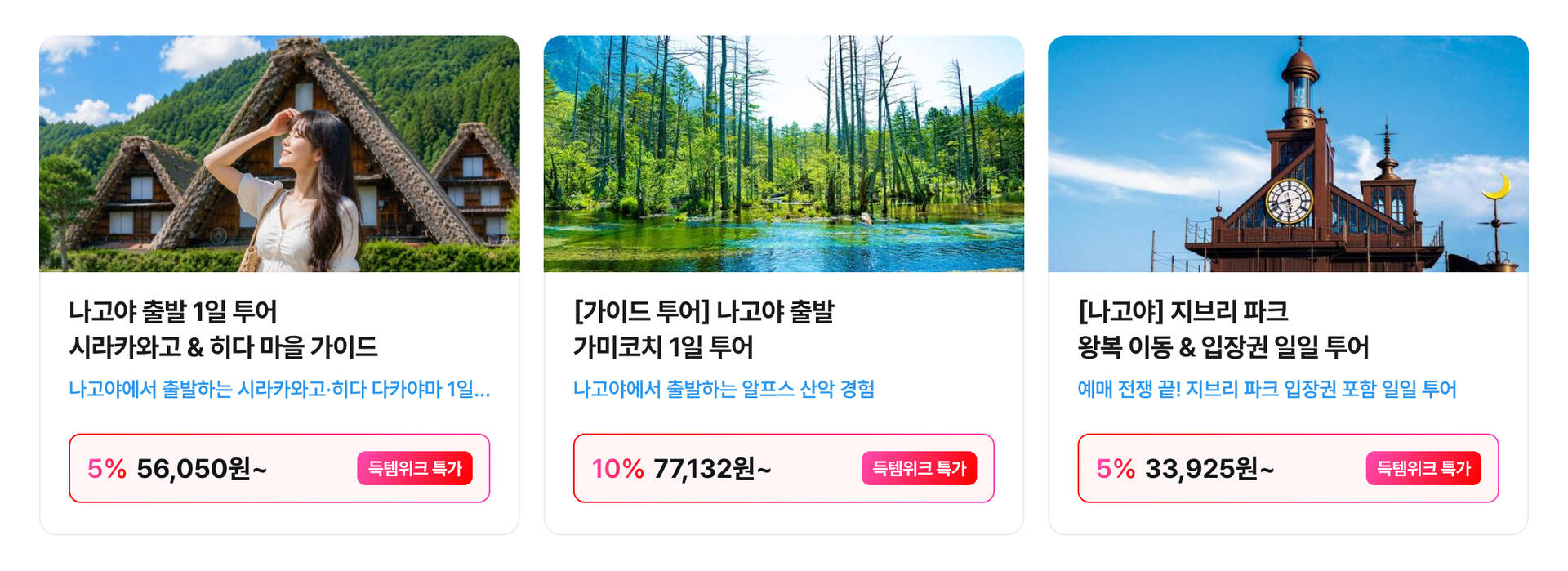Open the Shirakawa-go thatched house tour photo
The image size is (1568, 571).
pos(279,154)
